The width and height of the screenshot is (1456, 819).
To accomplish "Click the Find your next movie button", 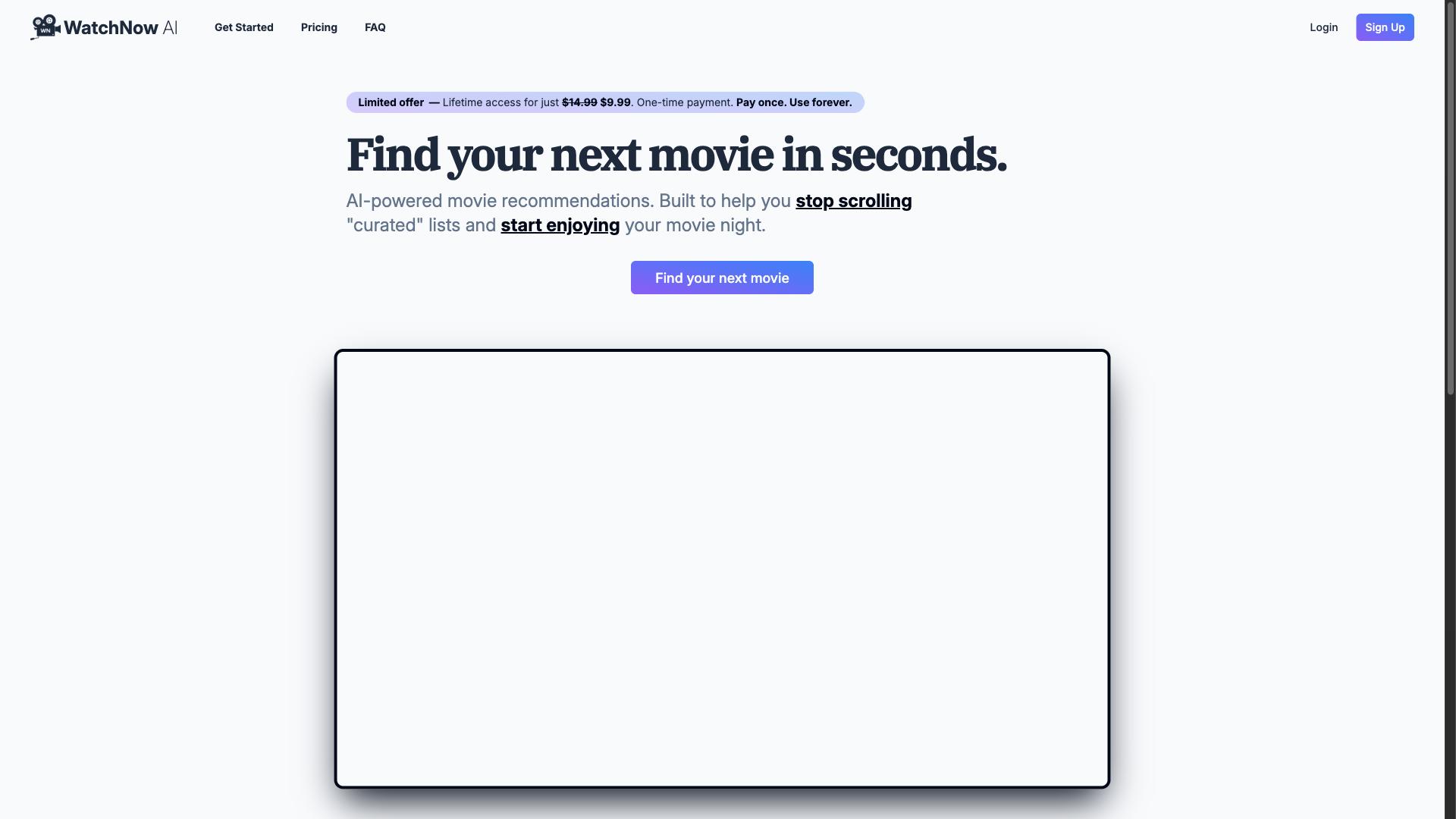I will [722, 278].
